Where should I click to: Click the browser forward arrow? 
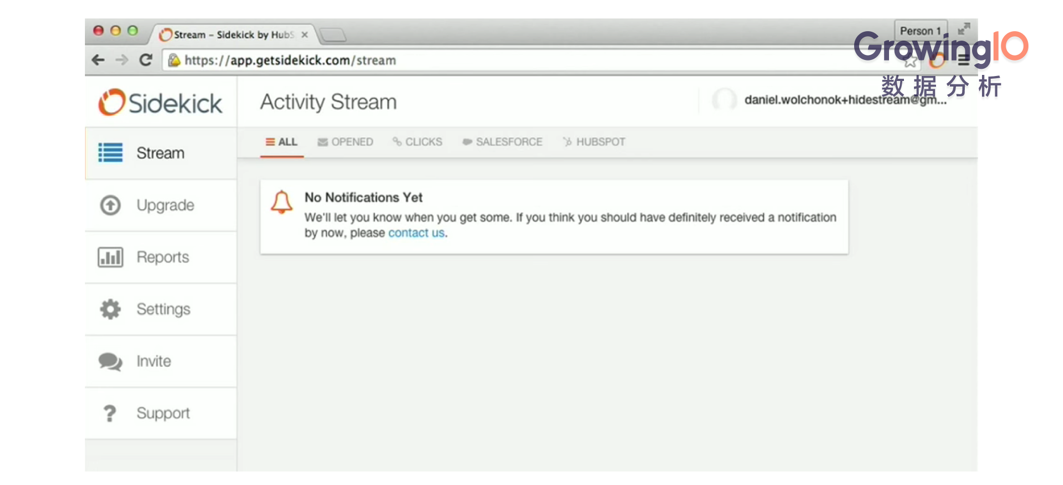[122, 60]
